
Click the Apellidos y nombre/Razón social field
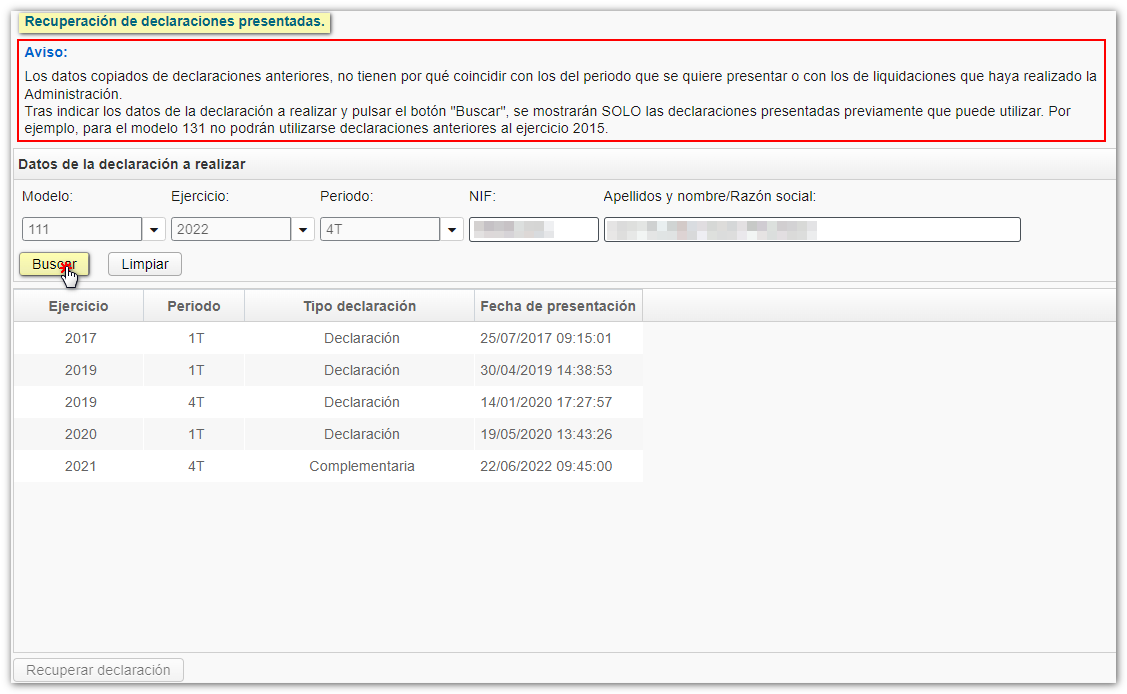pyautogui.click(x=811, y=230)
